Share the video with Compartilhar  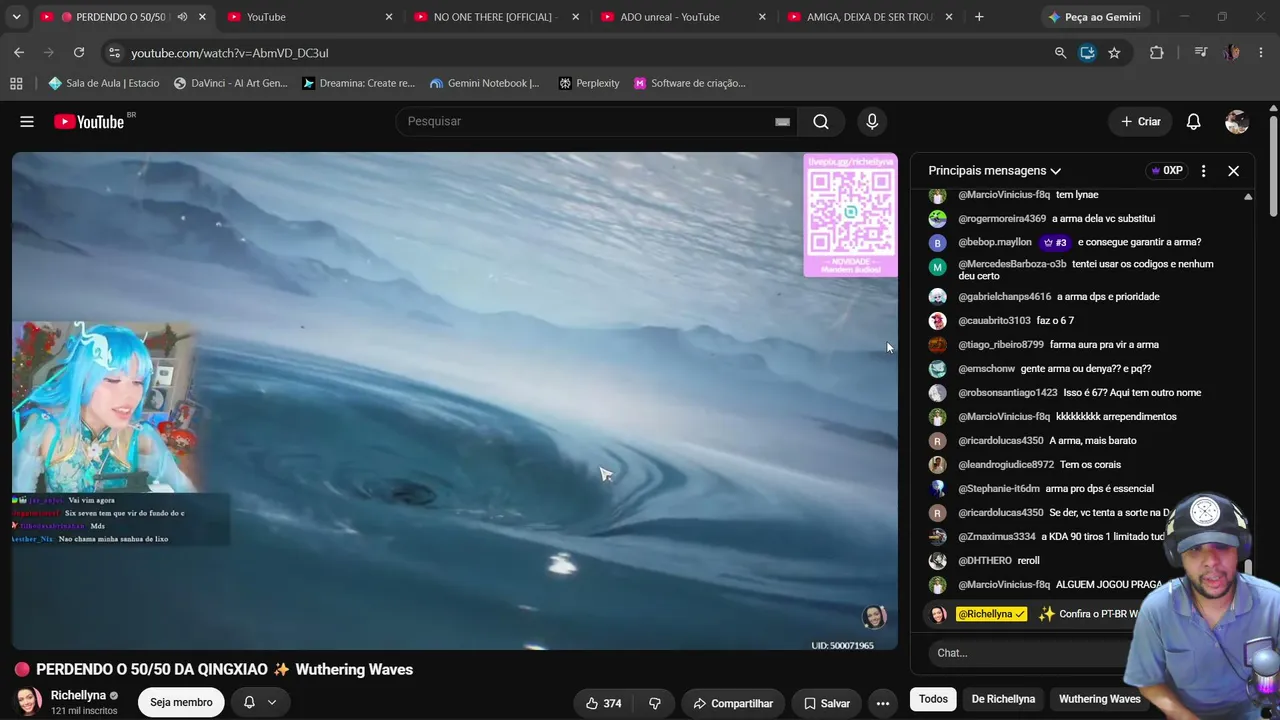[733, 703]
